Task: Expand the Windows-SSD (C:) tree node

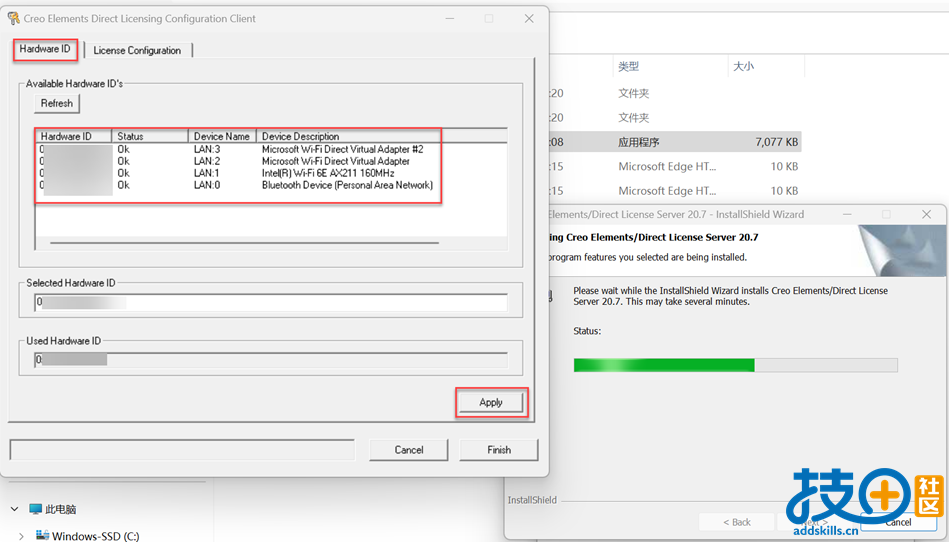Action: [22, 536]
